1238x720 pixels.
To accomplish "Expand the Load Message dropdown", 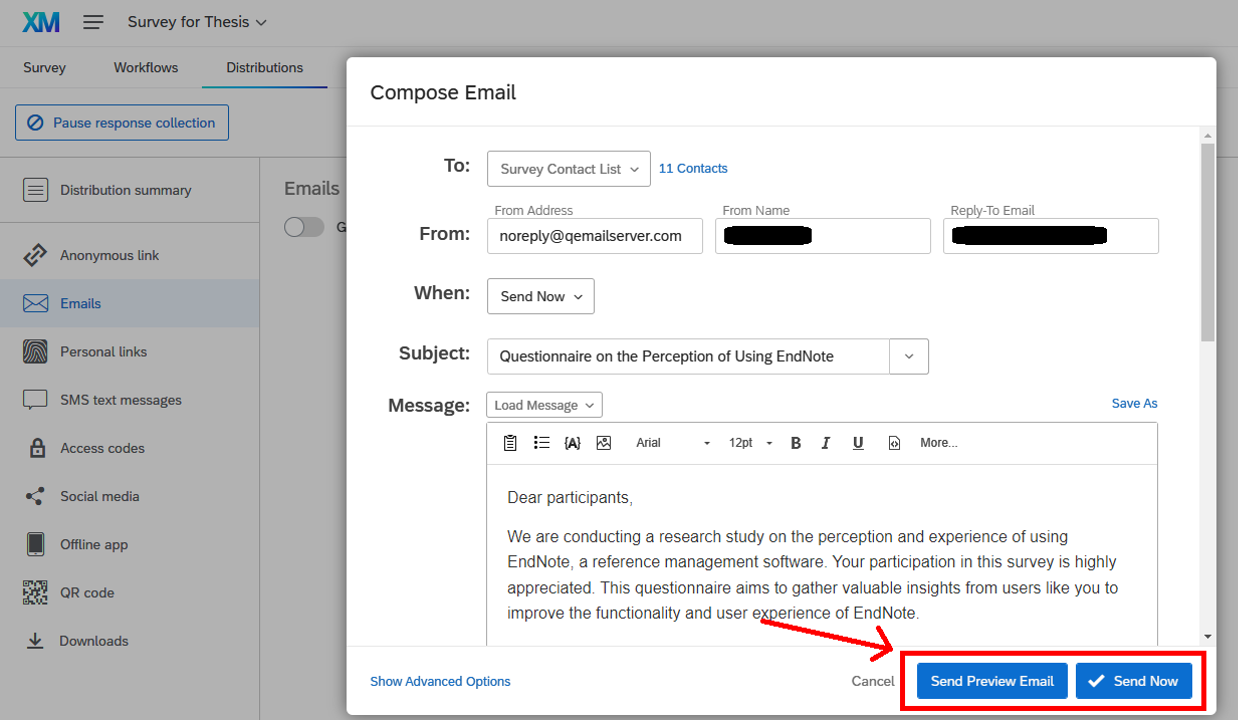I will pyautogui.click(x=544, y=405).
